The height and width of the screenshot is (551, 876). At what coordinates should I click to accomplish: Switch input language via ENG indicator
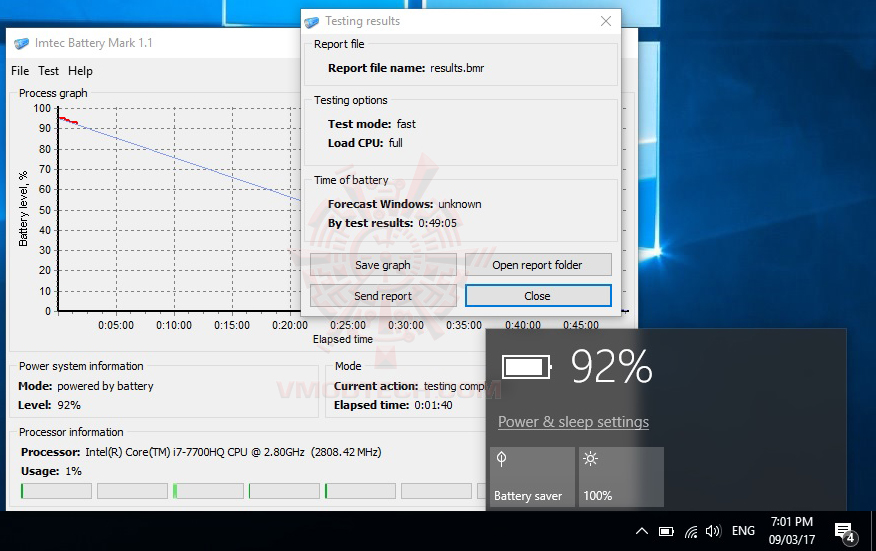pos(743,531)
